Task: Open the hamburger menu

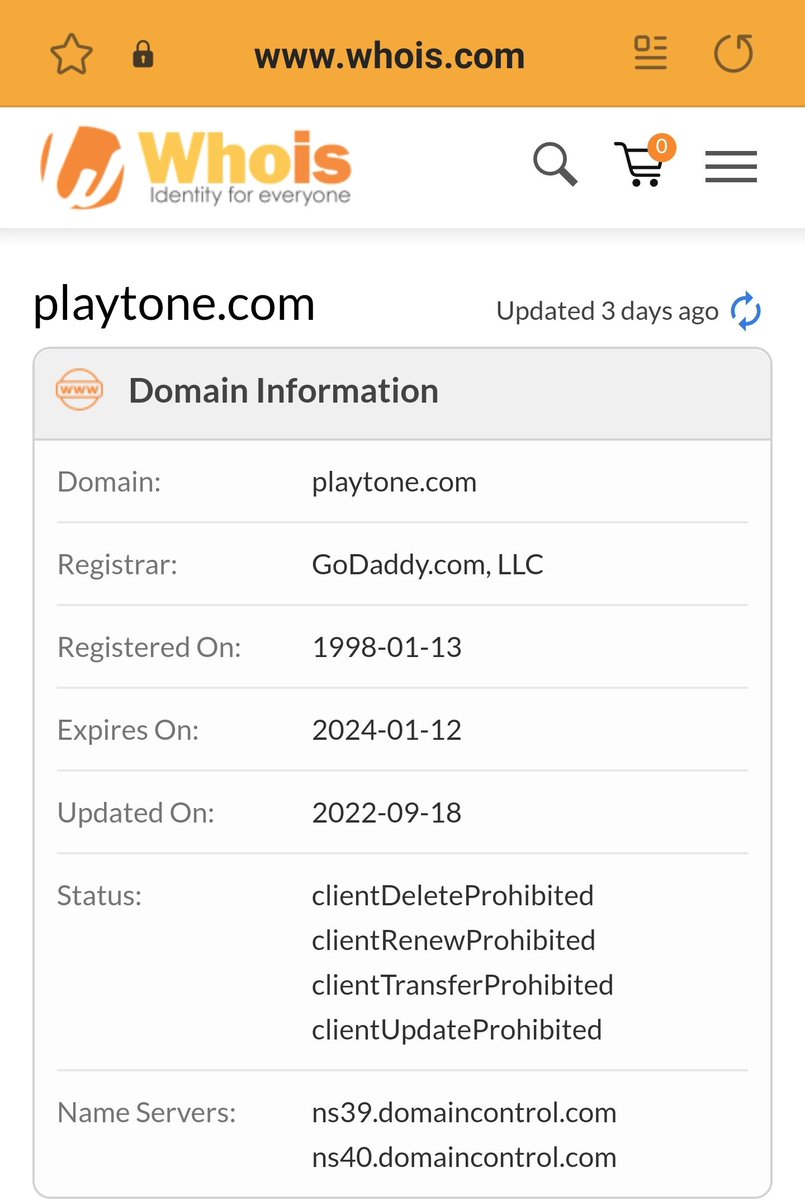Action: 731,166
